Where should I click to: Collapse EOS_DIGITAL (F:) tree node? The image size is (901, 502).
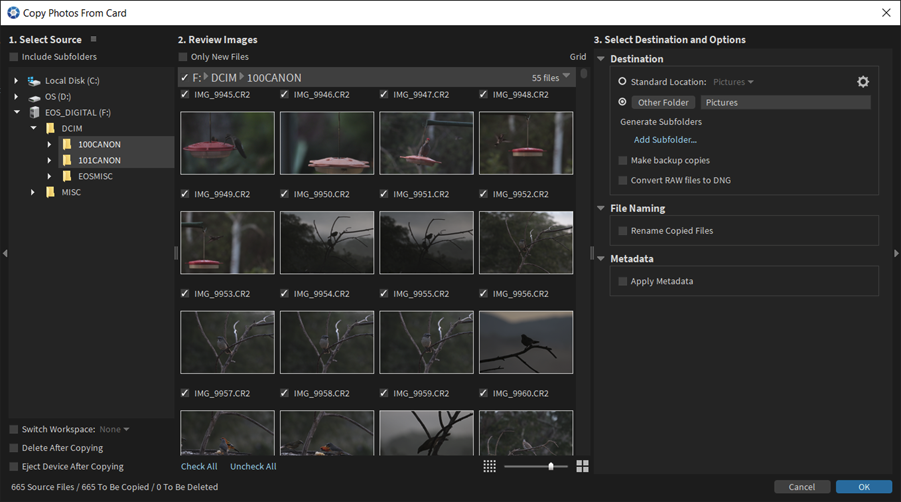(17, 112)
